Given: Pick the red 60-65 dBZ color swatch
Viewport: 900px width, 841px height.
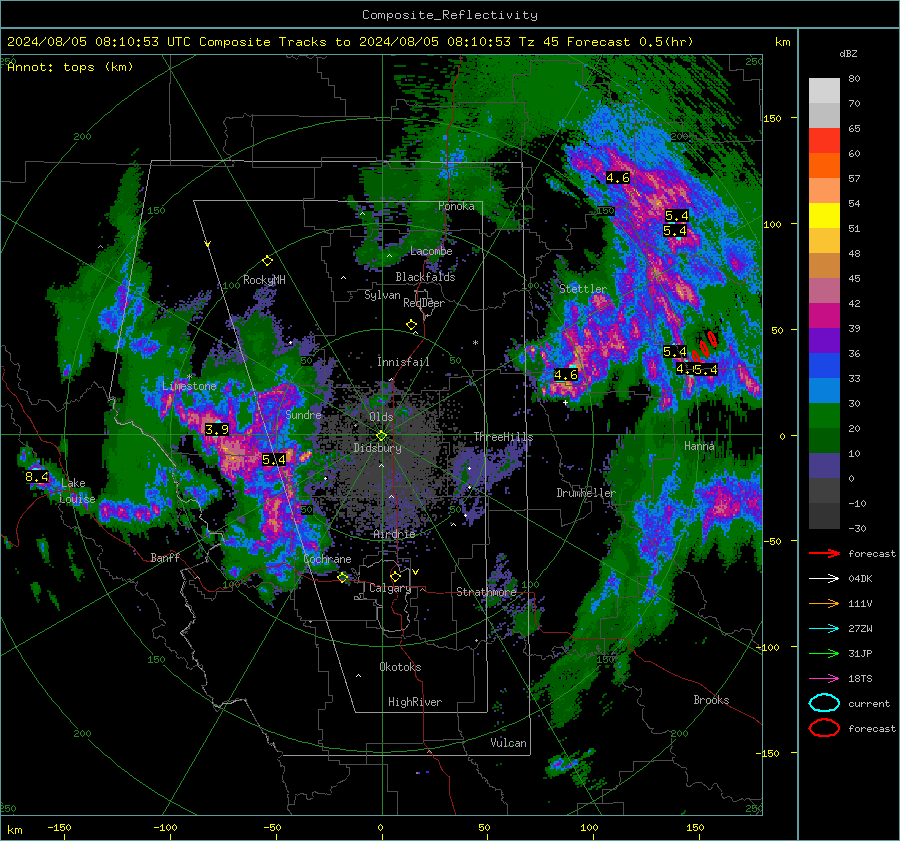Looking at the screenshot, I should click(824, 141).
